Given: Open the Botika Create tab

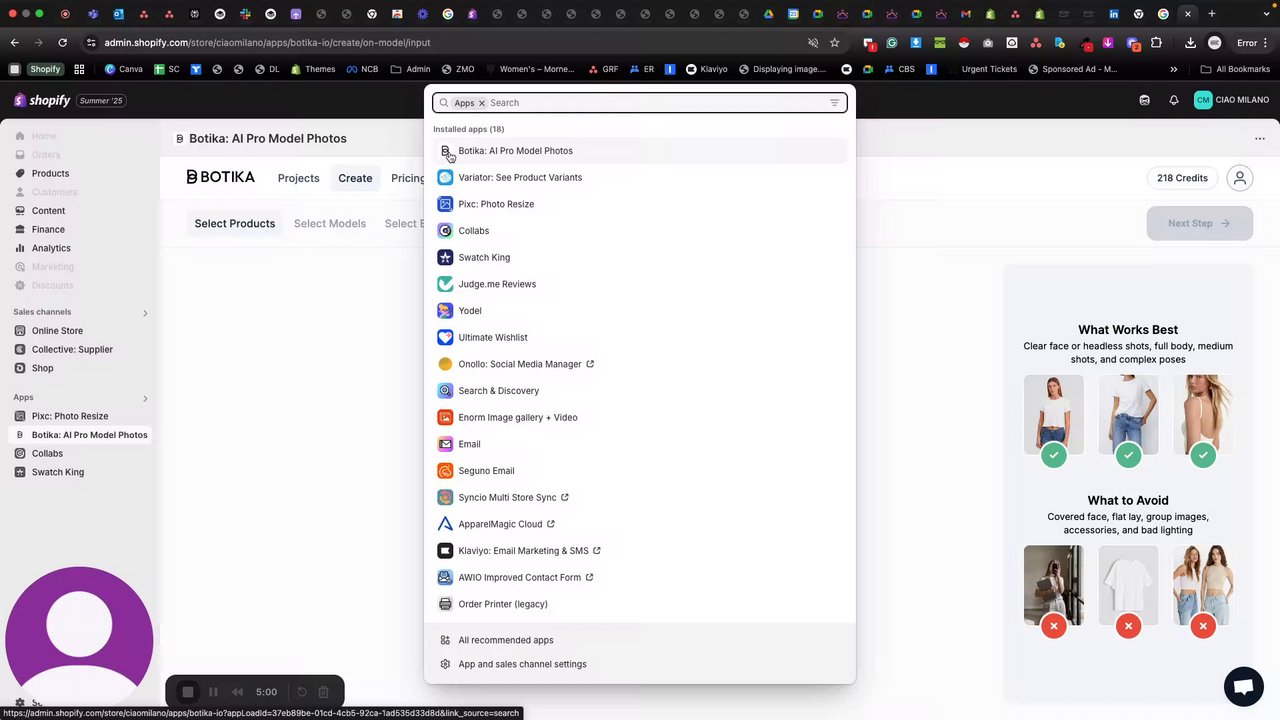Looking at the screenshot, I should point(355,178).
